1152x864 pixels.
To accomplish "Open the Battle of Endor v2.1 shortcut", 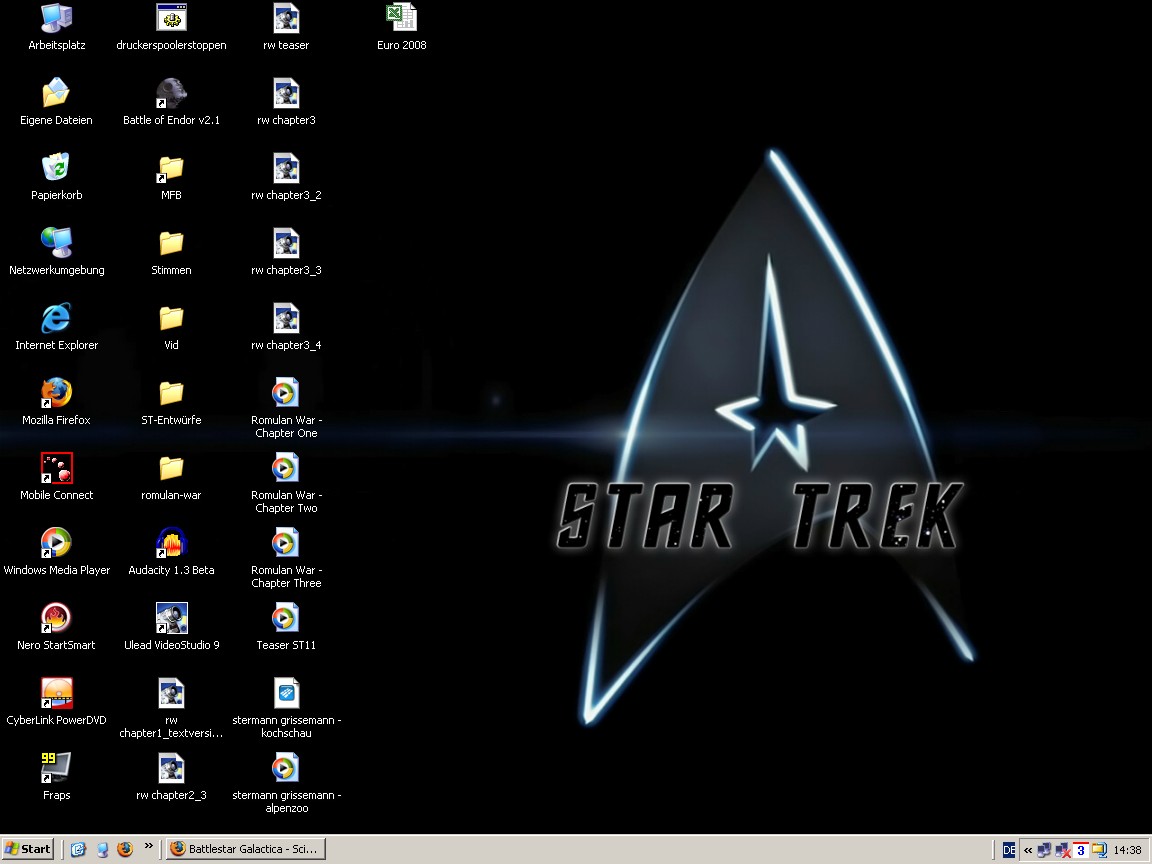I will (x=171, y=93).
